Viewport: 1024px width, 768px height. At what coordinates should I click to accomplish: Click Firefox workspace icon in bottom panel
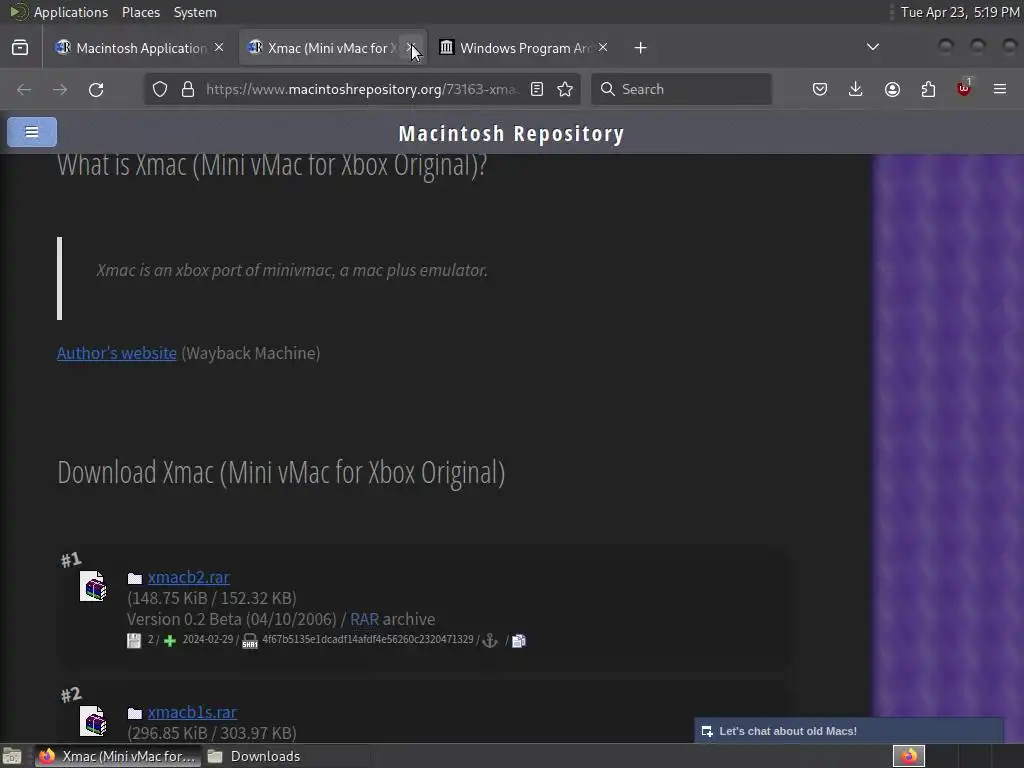(x=909, y=756)
